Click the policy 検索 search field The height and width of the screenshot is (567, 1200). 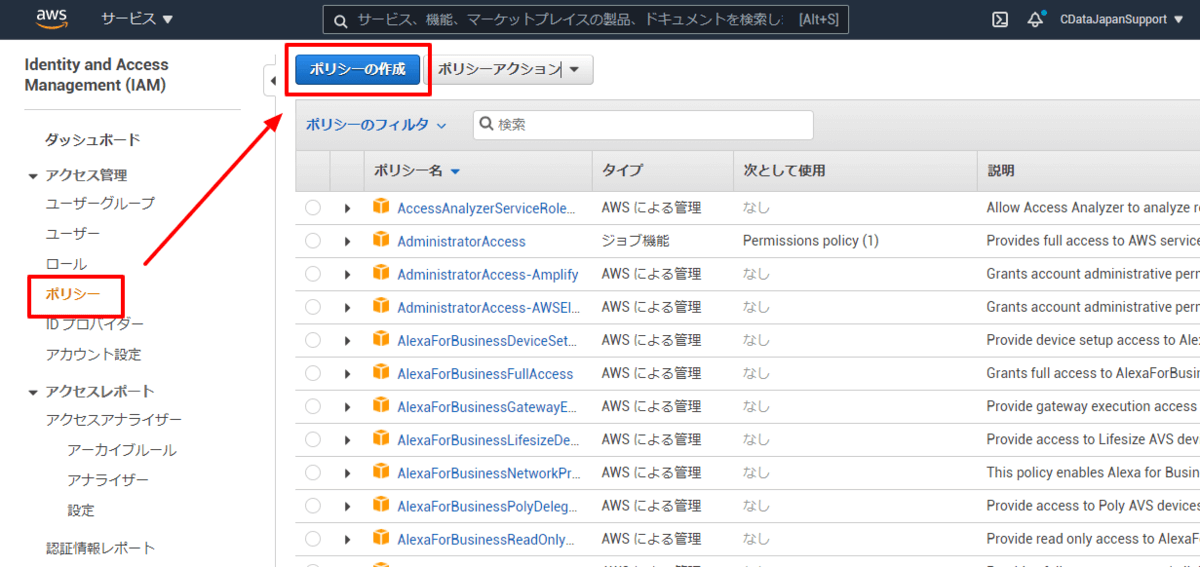[x=643, y=125]
